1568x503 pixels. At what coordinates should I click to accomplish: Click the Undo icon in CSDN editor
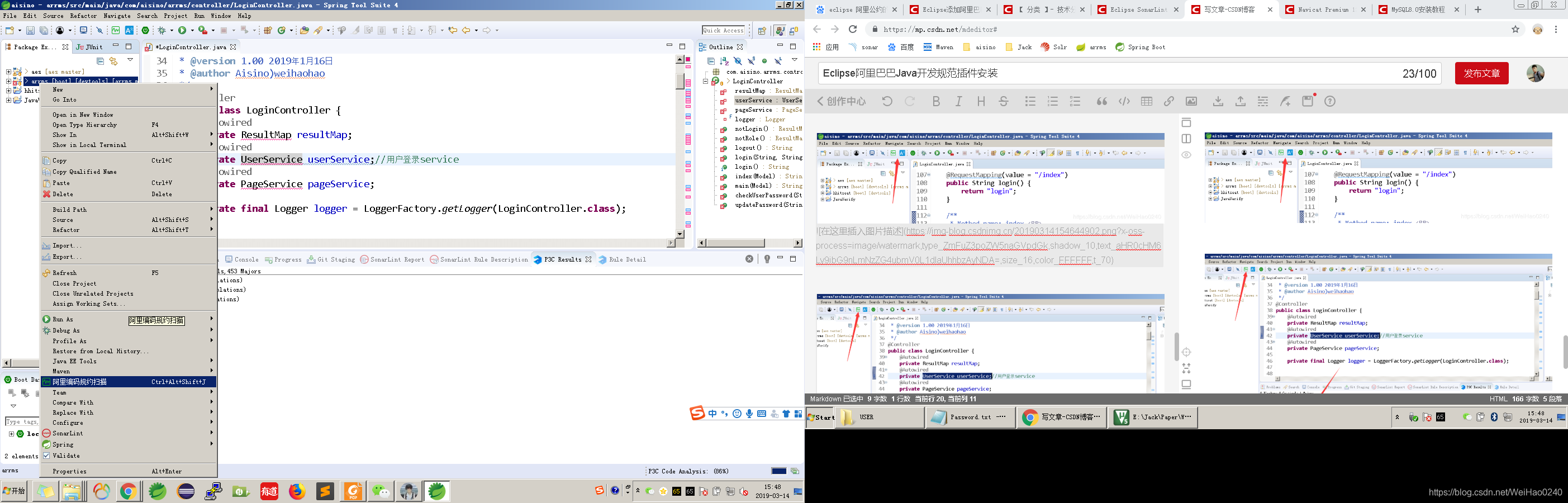887,101
